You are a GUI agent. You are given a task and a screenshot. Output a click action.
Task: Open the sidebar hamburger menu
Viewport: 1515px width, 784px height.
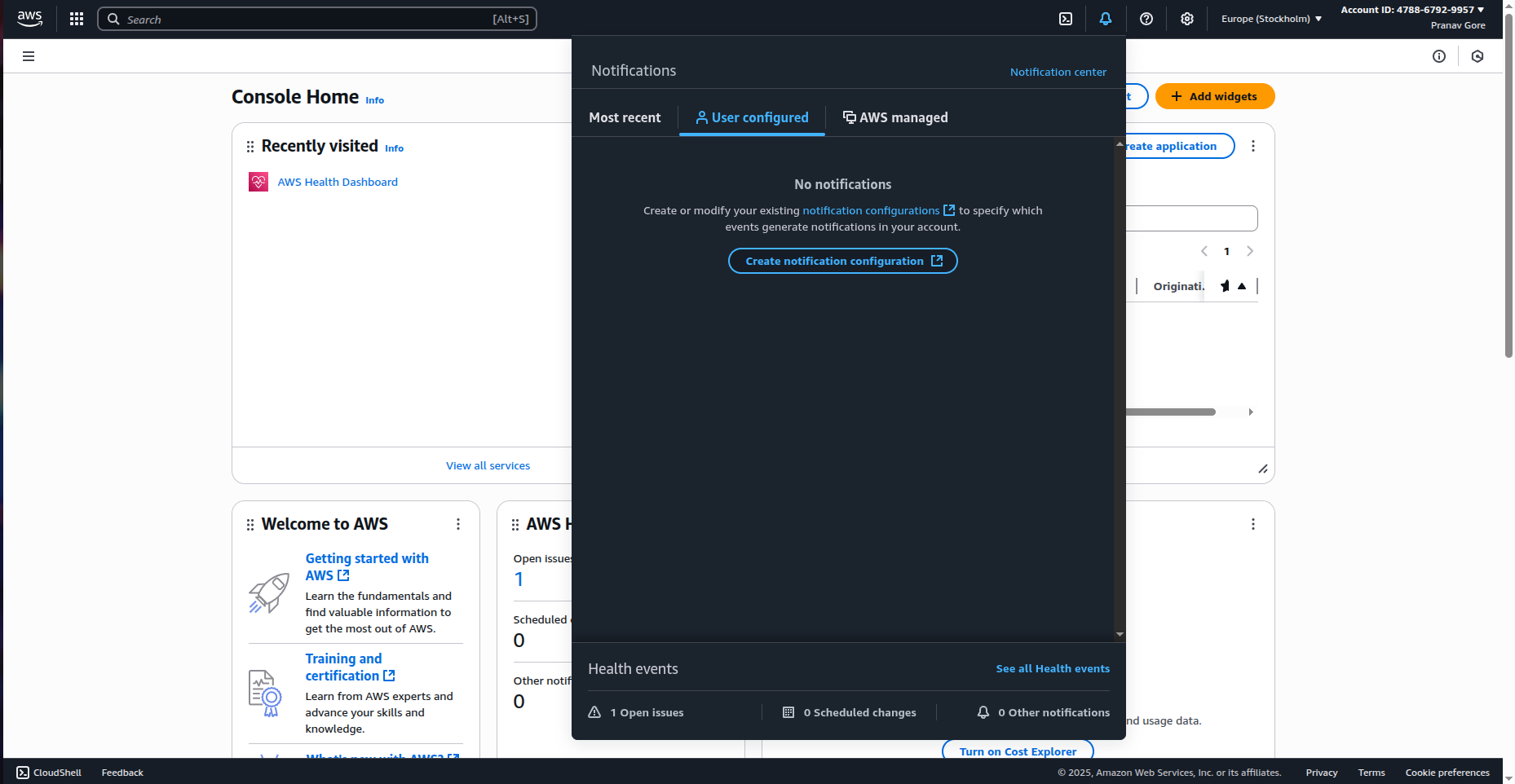click(29, 55)
